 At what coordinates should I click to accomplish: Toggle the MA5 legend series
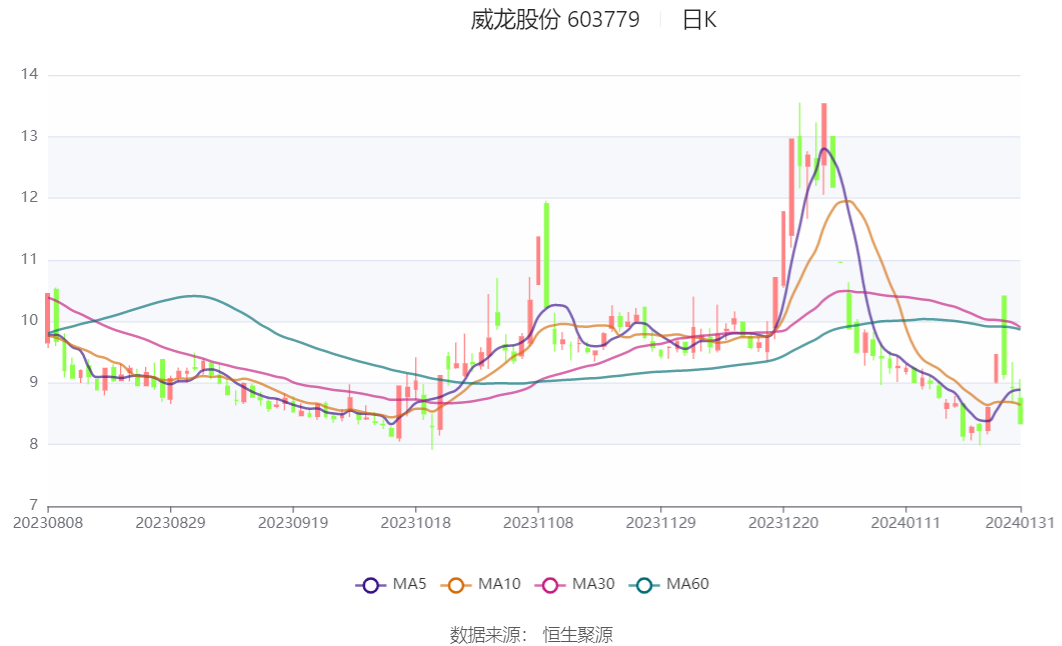click(x=391, y=584)
